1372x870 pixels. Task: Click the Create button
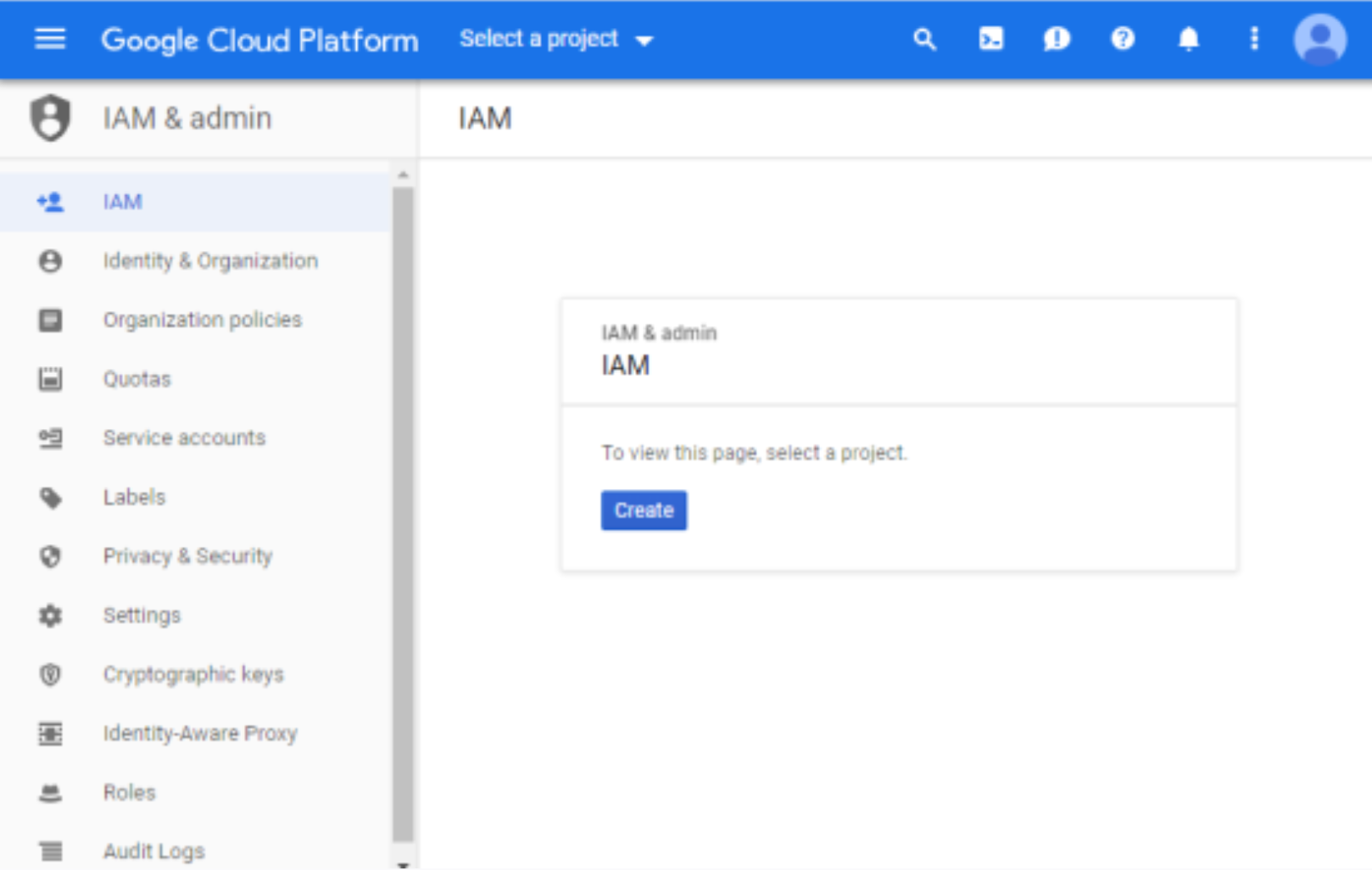[x=644, y=510]
